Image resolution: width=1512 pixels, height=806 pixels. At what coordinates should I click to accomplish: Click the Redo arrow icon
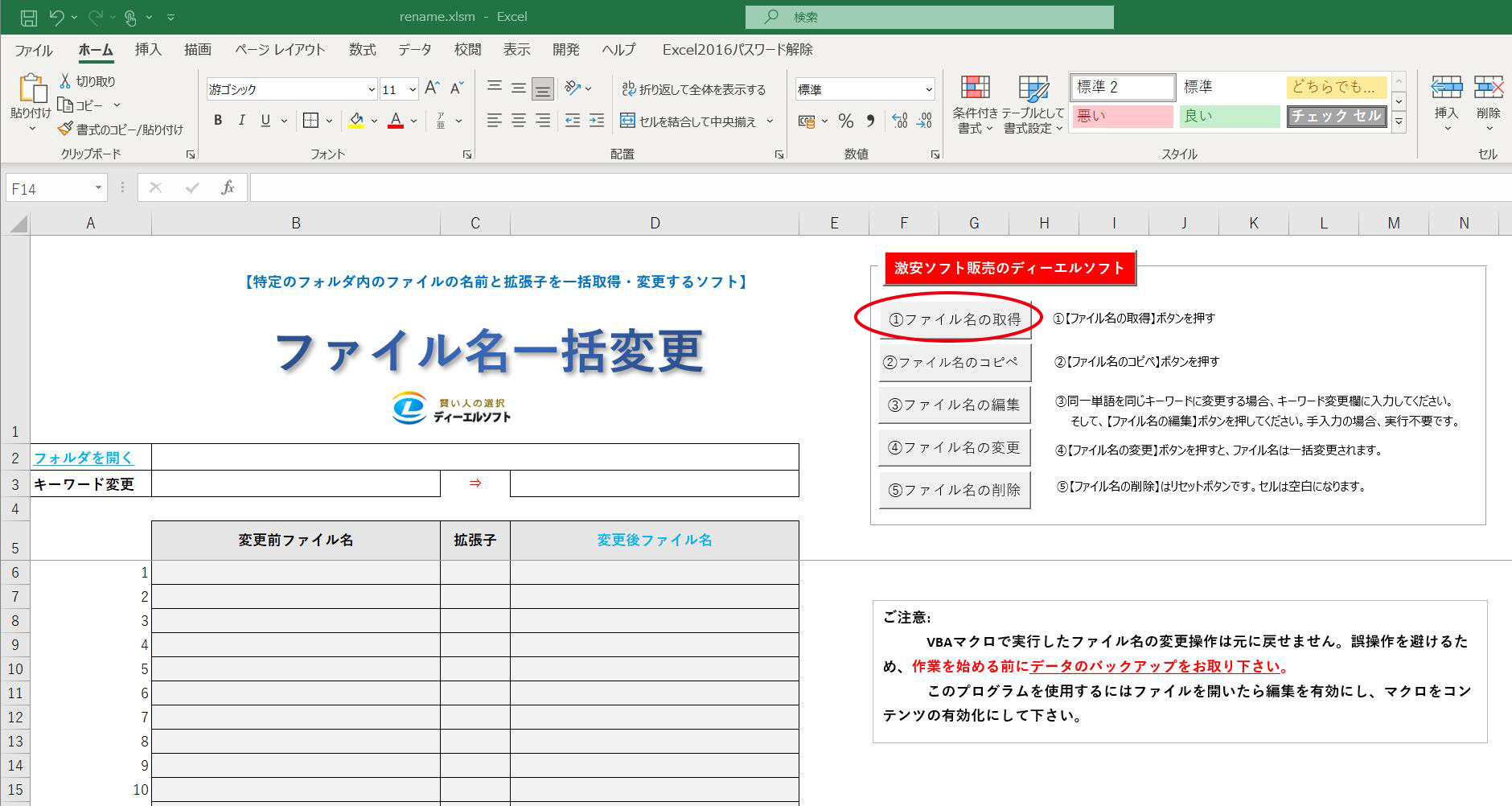95,17
